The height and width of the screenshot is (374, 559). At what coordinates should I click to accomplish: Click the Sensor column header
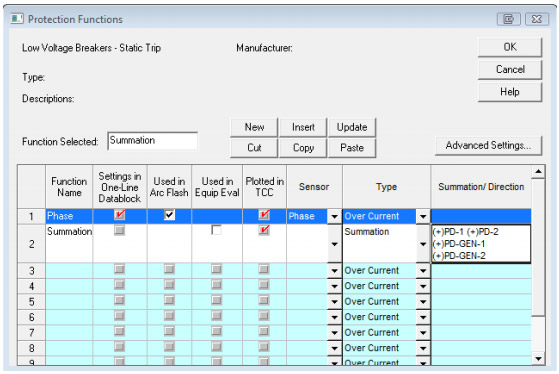(x=314, y=187)
